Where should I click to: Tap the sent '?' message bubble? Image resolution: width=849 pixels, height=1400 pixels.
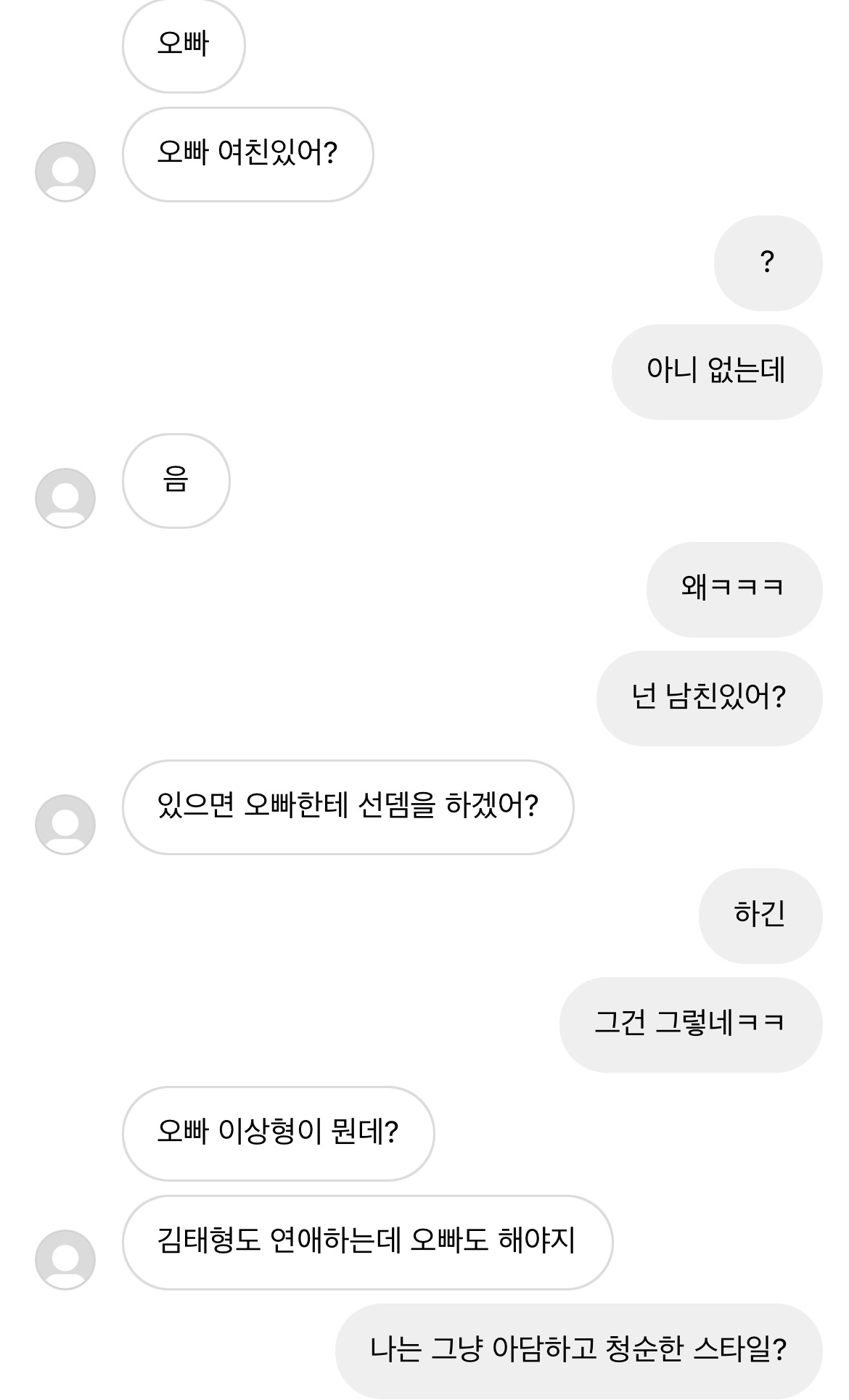[x=768, y=263]
